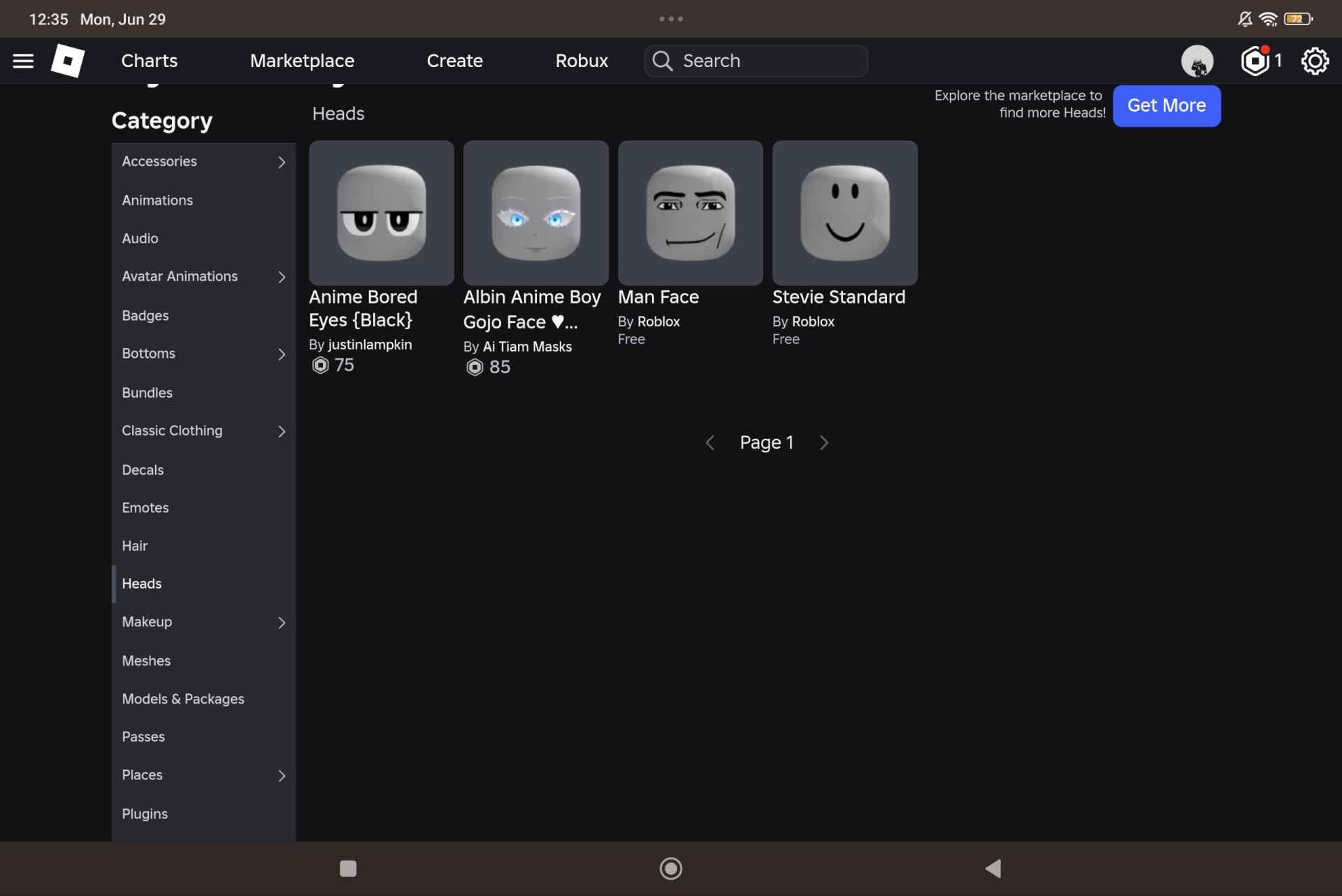The width and height of the screenshot is (1342, 896).
Task: Open the Man Face item title
Action: point(658,297)
